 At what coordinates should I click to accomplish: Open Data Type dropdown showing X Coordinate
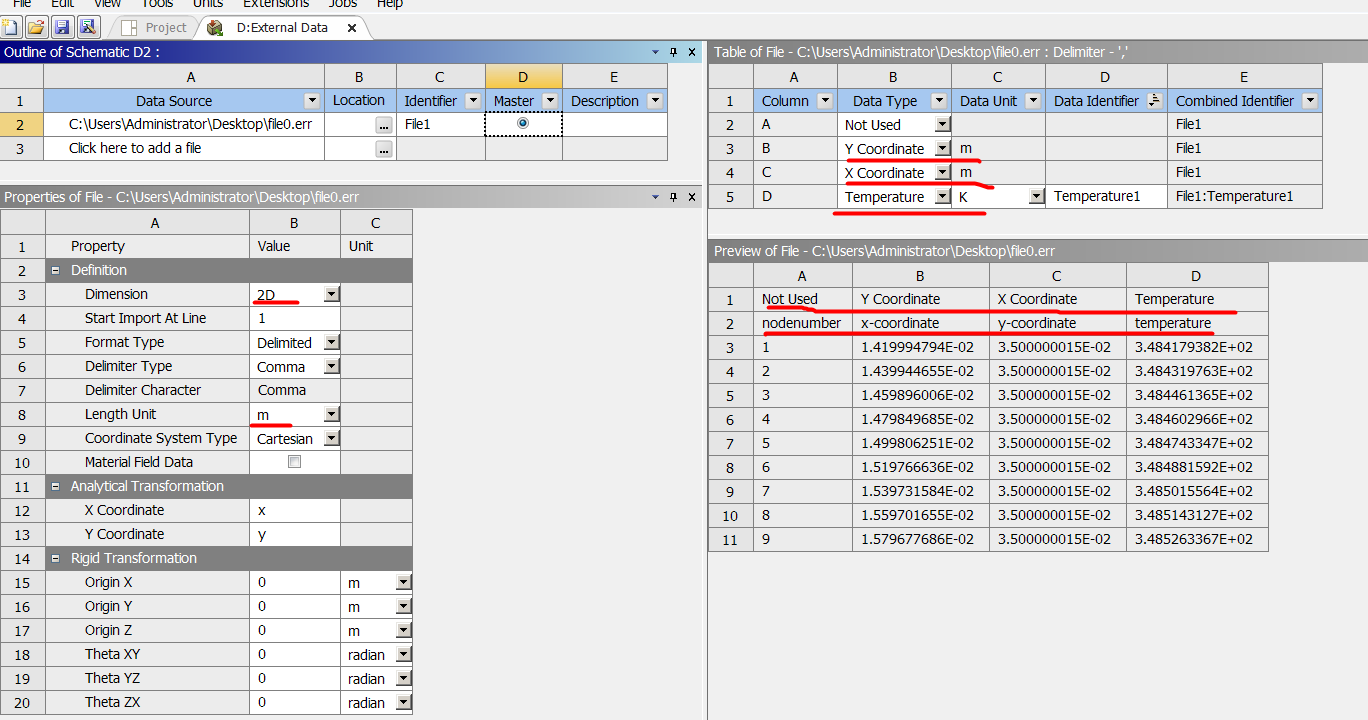point(942,173)
